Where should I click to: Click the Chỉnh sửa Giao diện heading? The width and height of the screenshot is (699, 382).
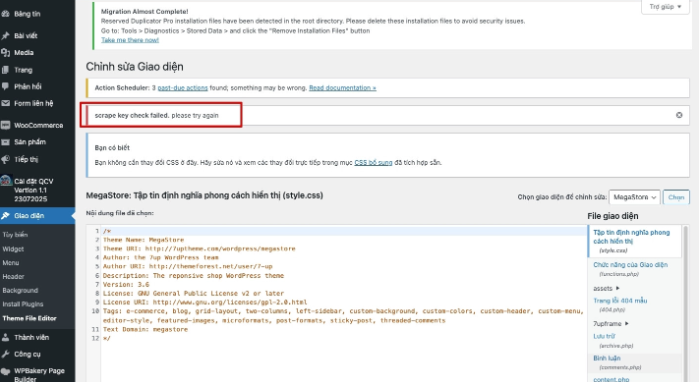coord(134,66)
